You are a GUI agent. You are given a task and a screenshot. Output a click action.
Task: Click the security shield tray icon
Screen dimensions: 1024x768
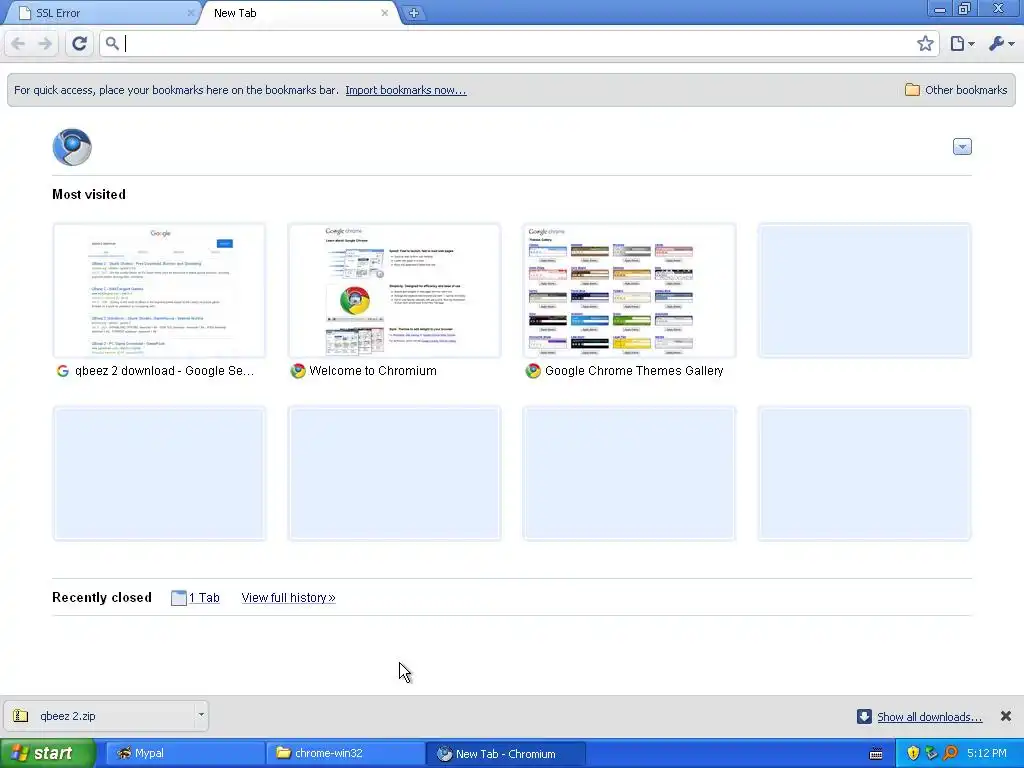pyautogui.click(x=913, y=753)
